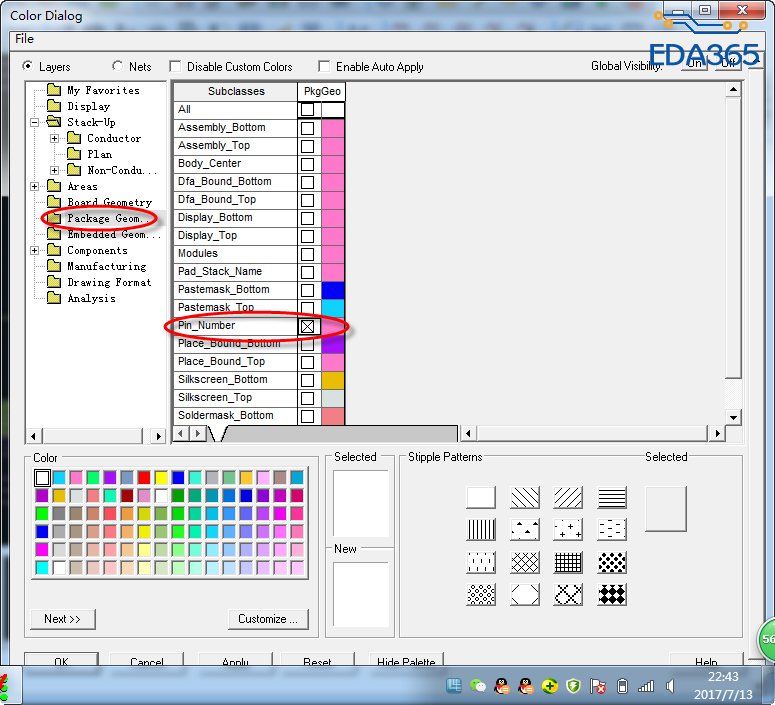Click the Action Center flag tray icon

pyautogui.click(x=598, y=686)
